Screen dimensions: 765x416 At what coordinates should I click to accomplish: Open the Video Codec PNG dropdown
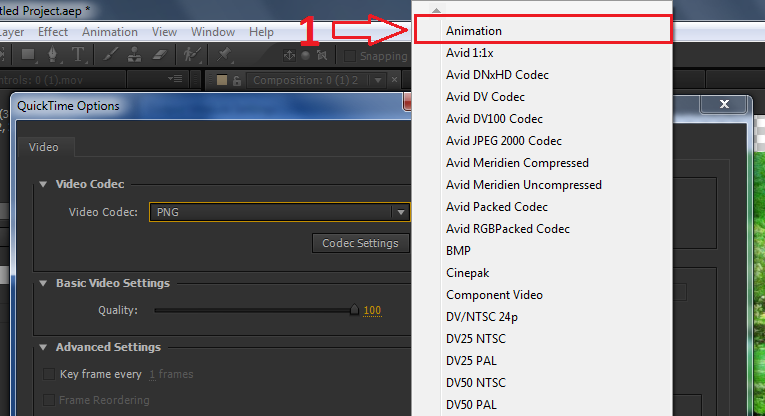pyautogui.click(x=280, y=212)
